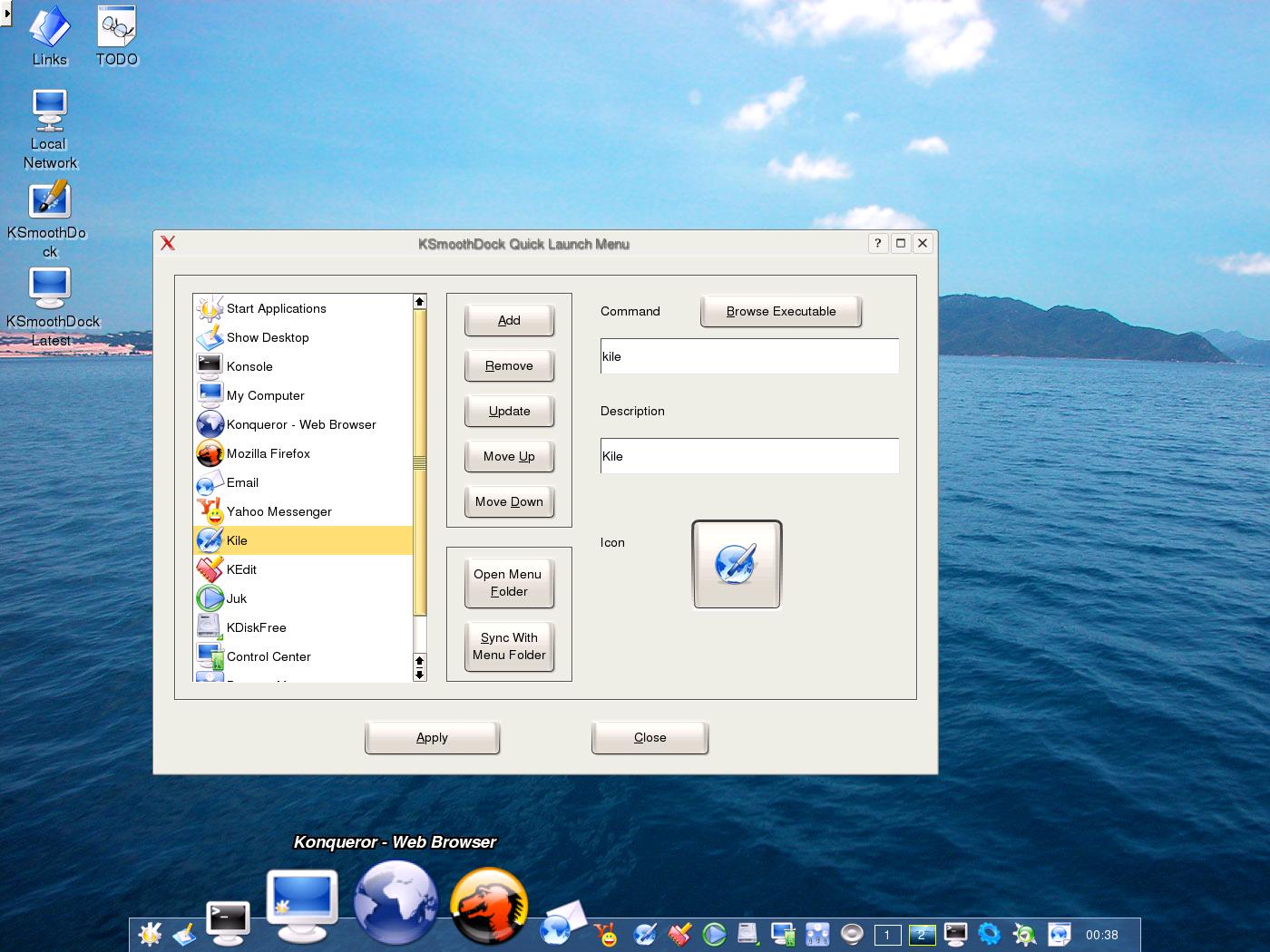Image resolution: width=1270 pixels, height=952 pixels.
Task: Open Konqueror globe icon in dock
Action: pyautogui.click(x=396, y=904)
